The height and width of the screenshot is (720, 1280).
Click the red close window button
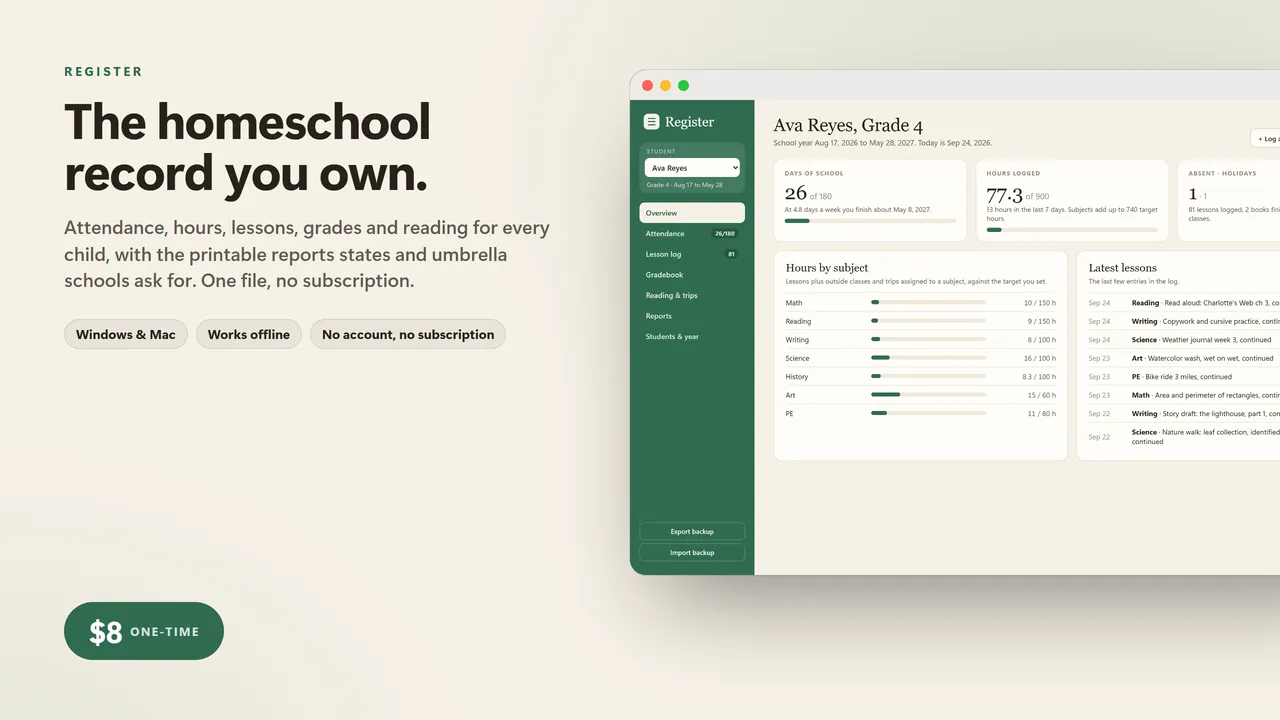[647, 86]
